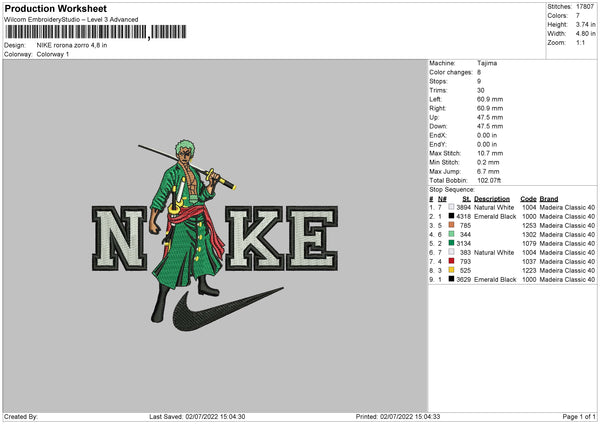600x424 pixels.
Task: Click the barcode under the worksheet title
Action: click(x=96, y=32)
